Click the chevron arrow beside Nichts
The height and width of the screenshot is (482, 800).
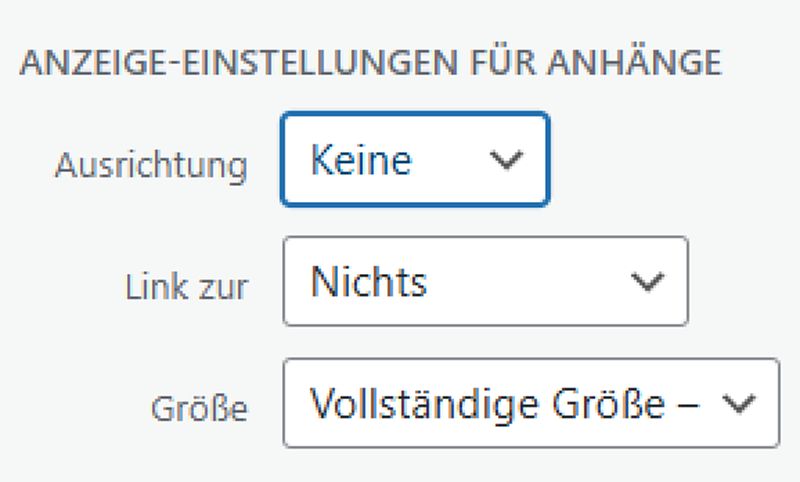648,282
